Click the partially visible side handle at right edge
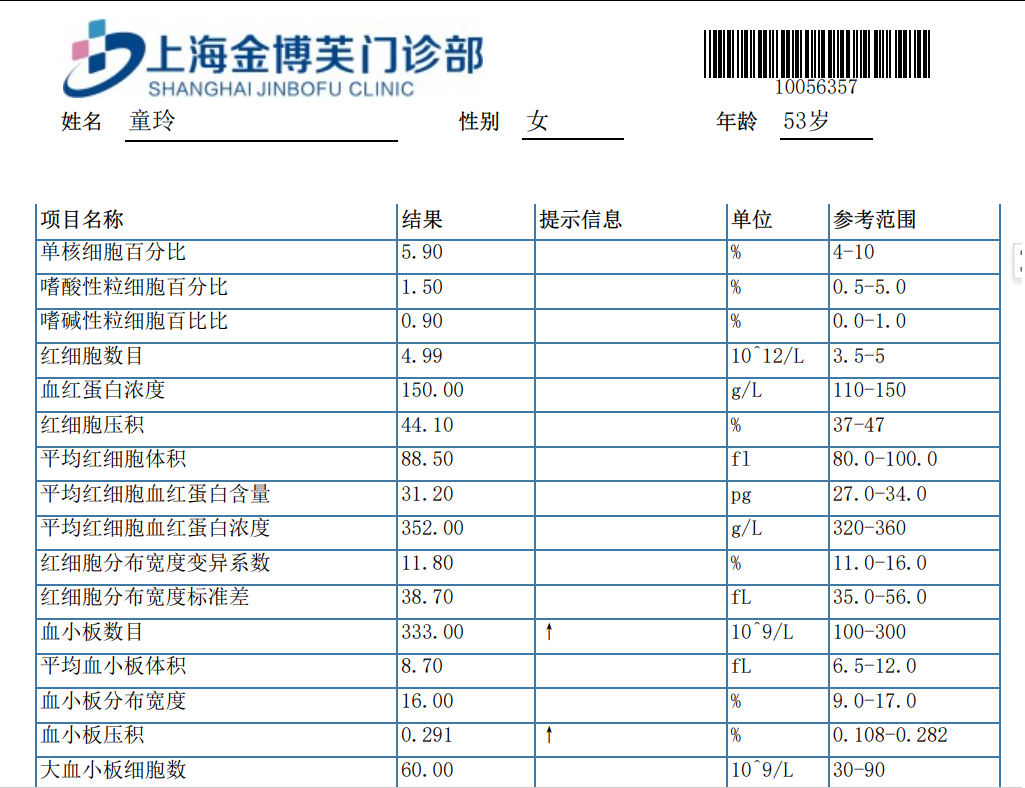The height and width of the screenshot is (788, 1025). pos(1019,261)
